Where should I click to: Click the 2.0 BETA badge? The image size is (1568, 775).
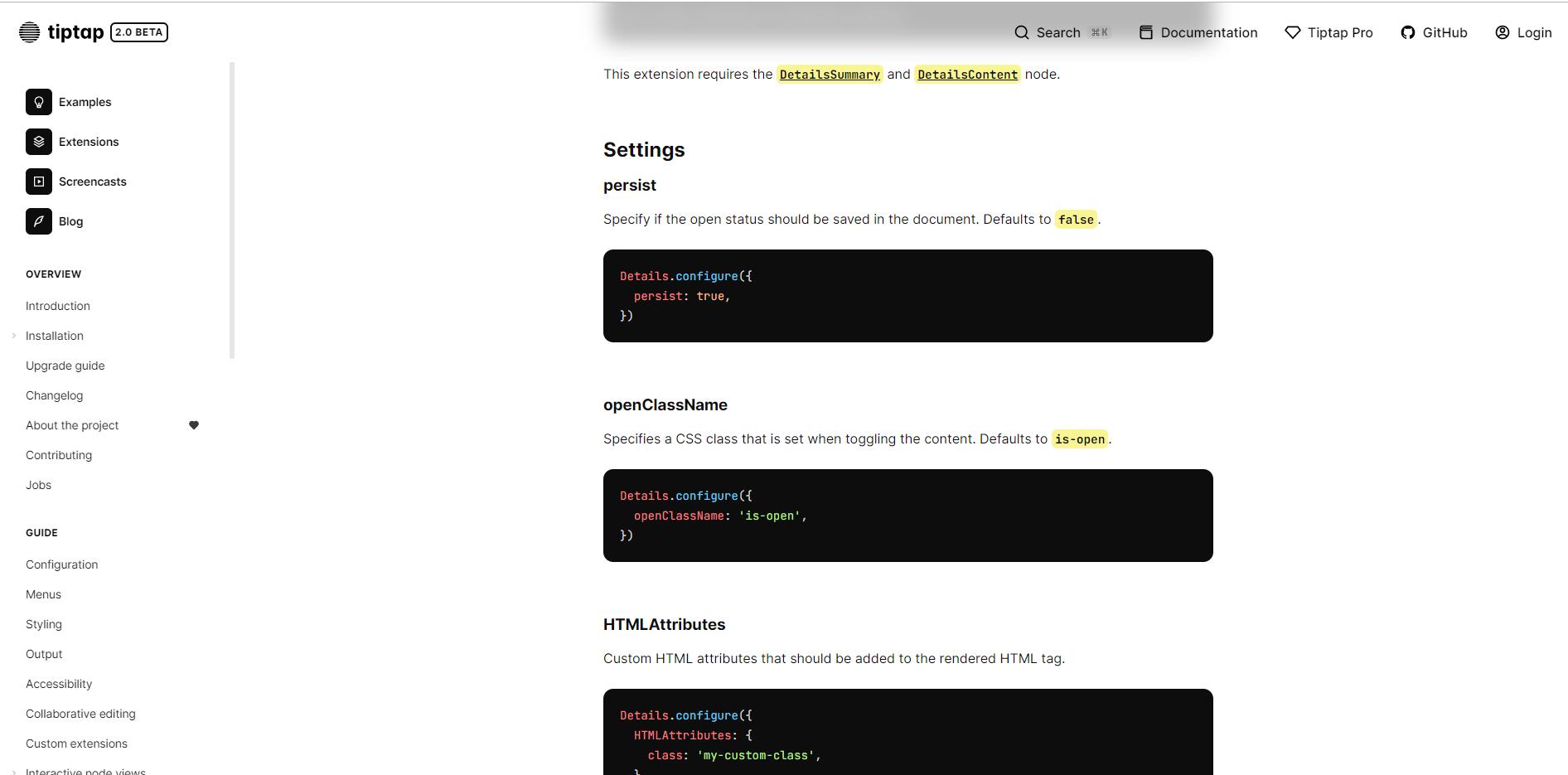coord(138,32)
